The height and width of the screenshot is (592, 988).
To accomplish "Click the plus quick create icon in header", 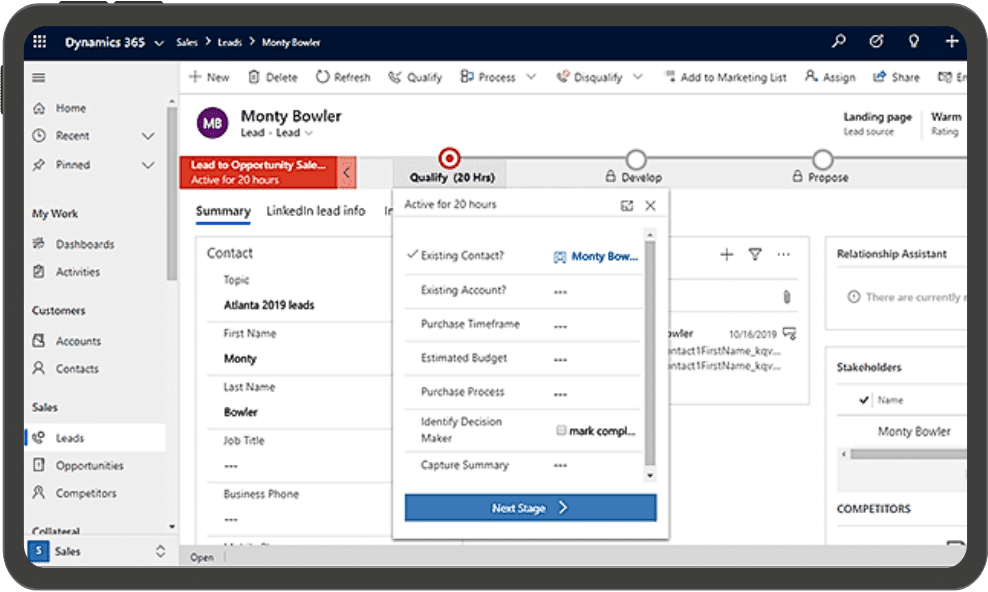I will click(x=951, y=42).
